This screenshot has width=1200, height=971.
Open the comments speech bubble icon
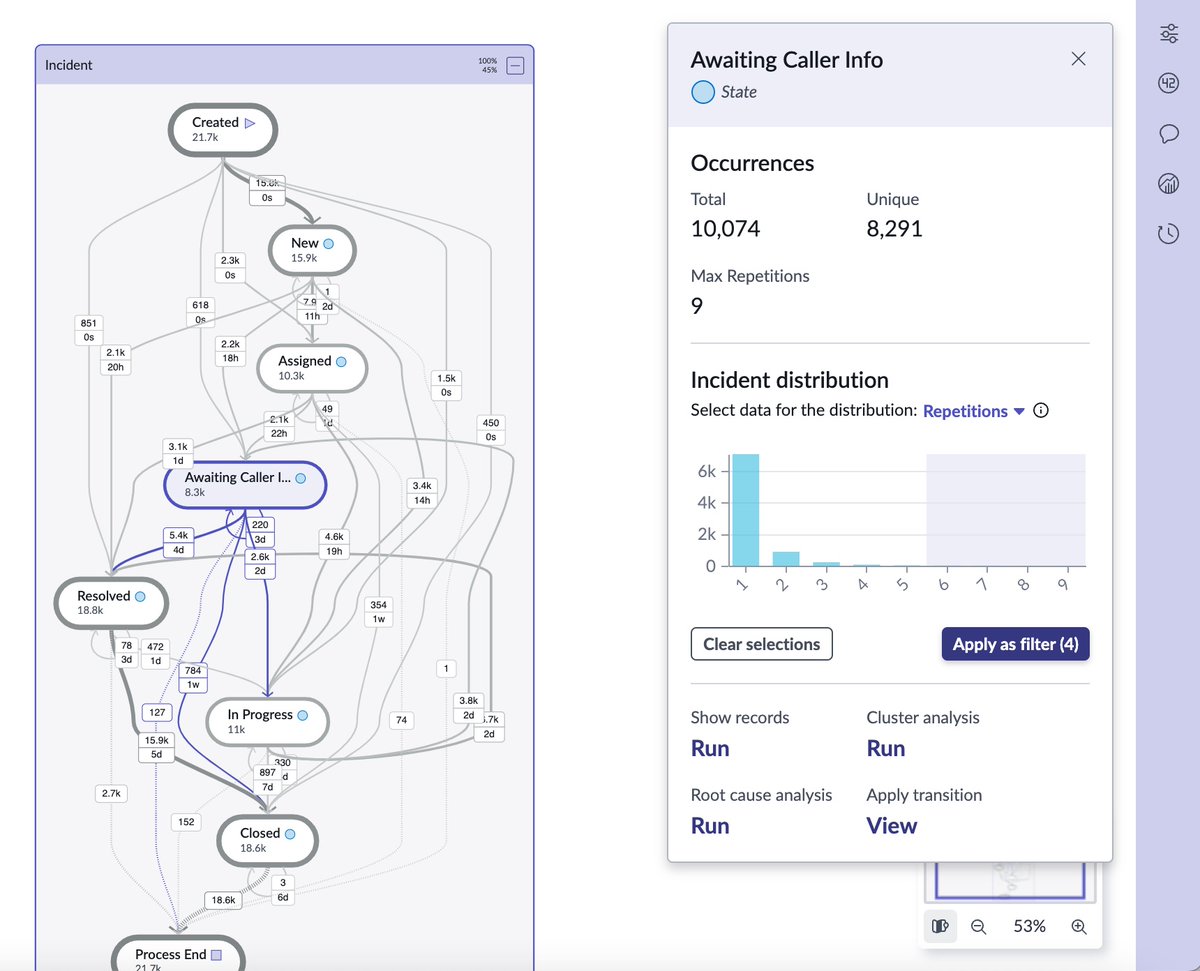pos(1168,134)
